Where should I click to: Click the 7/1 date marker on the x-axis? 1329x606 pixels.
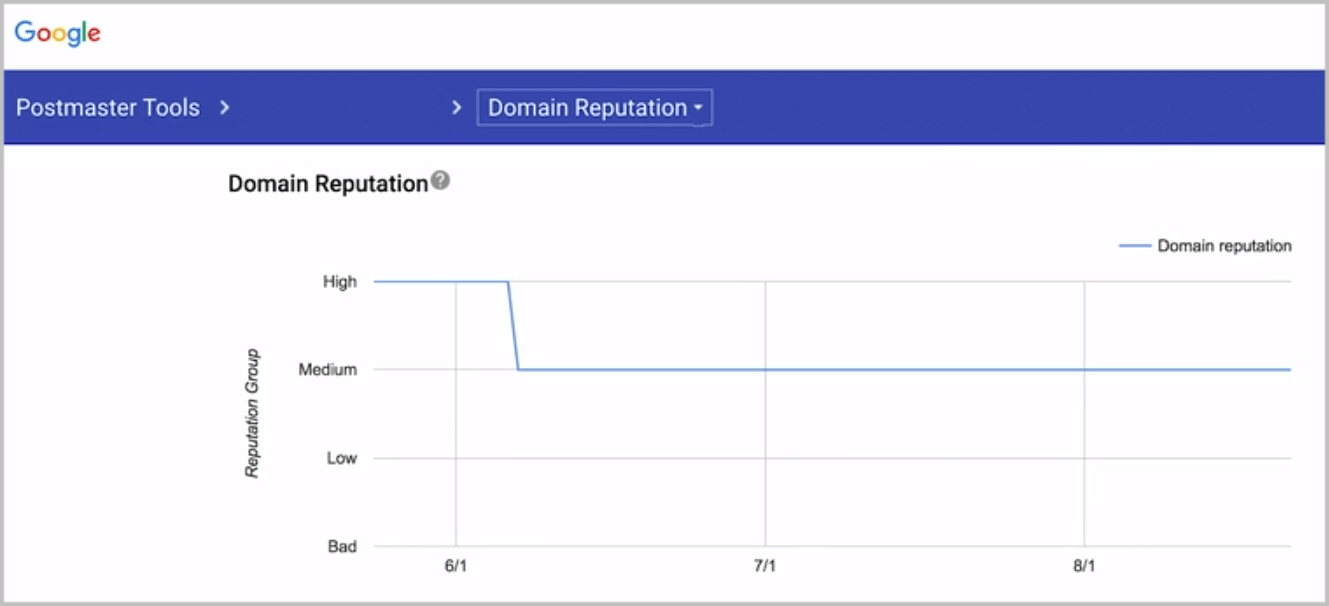pos(766,564)
